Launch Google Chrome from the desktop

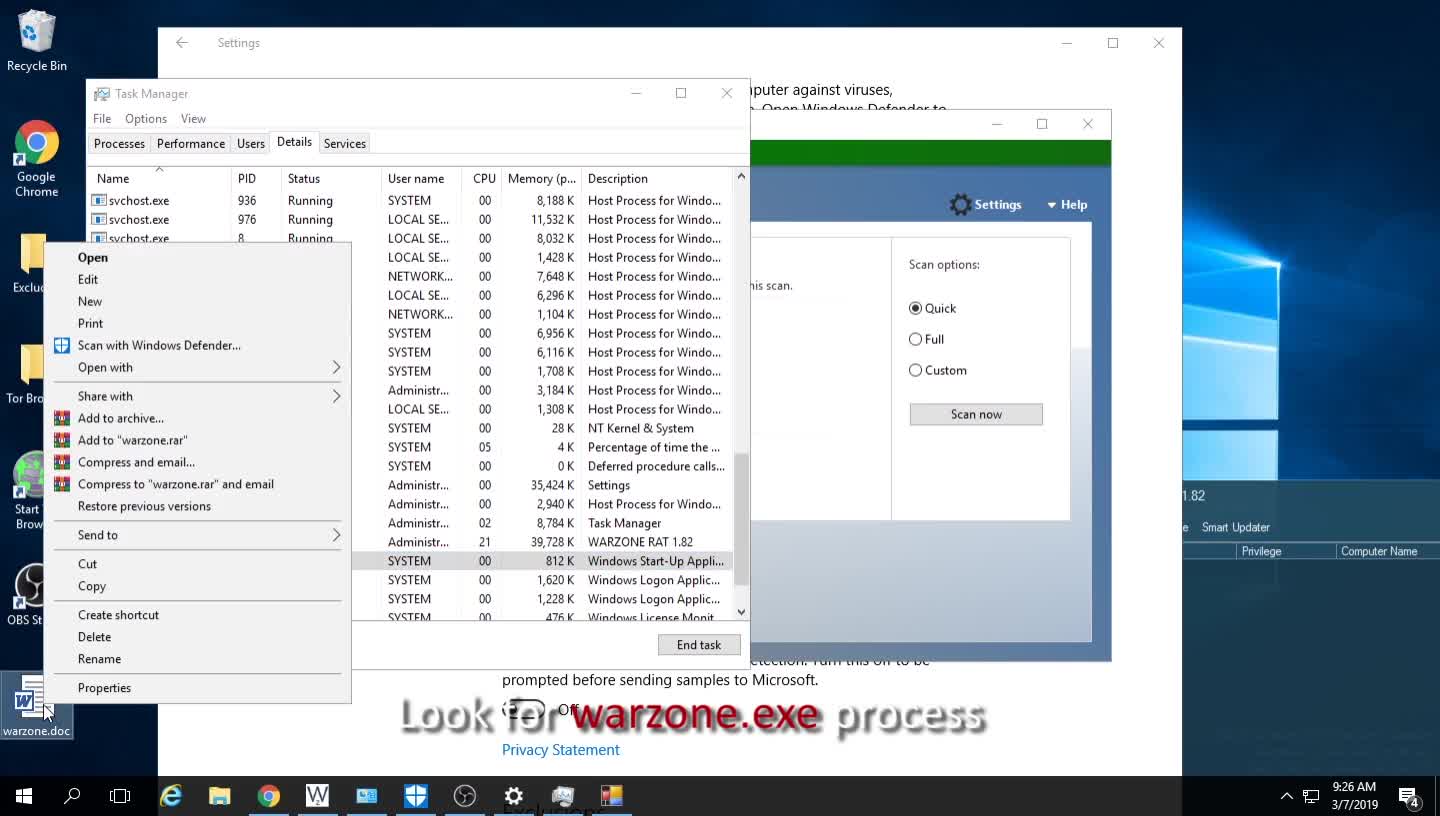pos(36,160)
